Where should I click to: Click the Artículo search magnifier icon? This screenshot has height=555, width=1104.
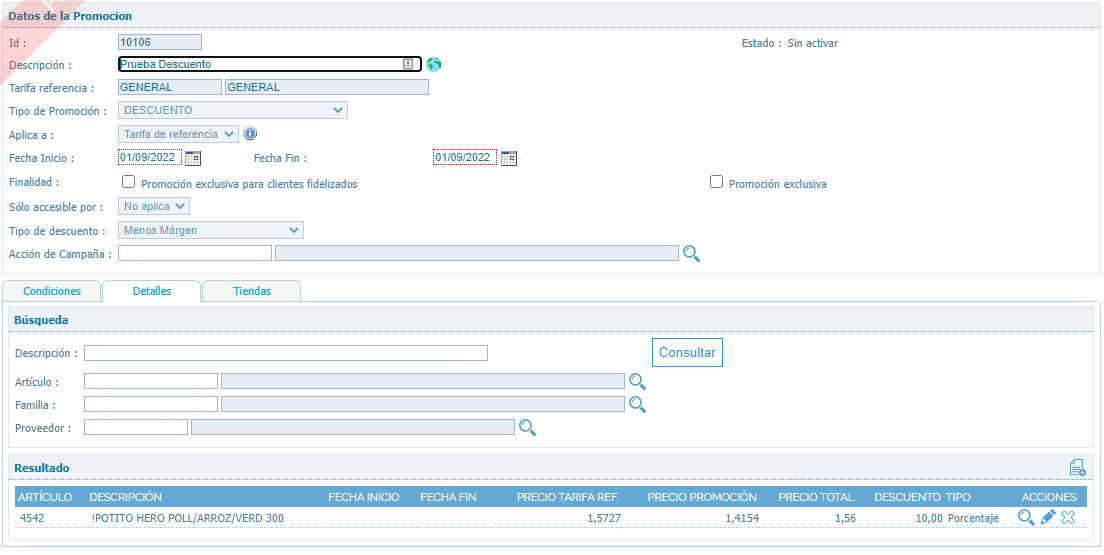coord(637,381)
